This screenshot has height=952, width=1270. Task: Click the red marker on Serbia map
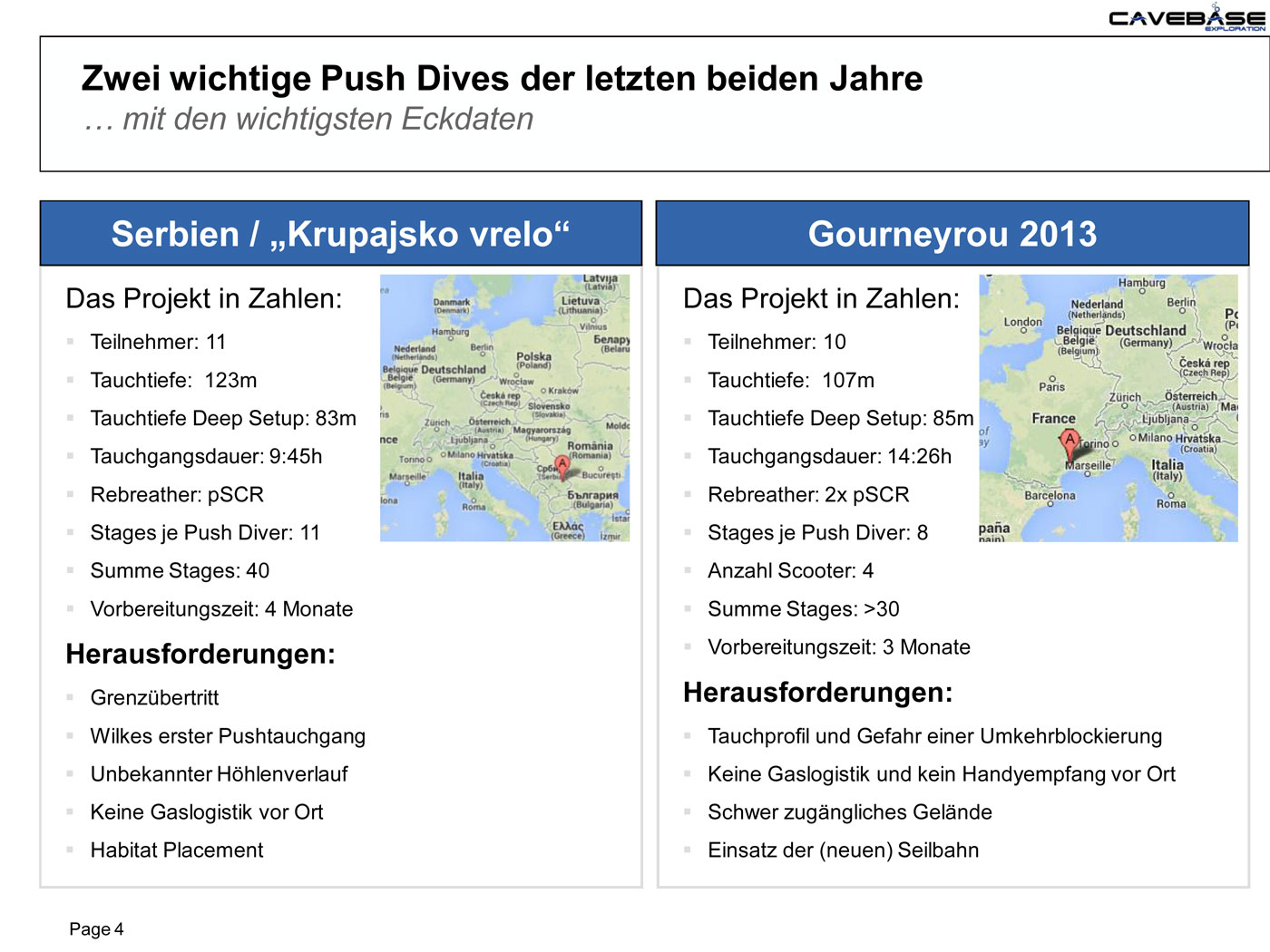tap(562, 467)
